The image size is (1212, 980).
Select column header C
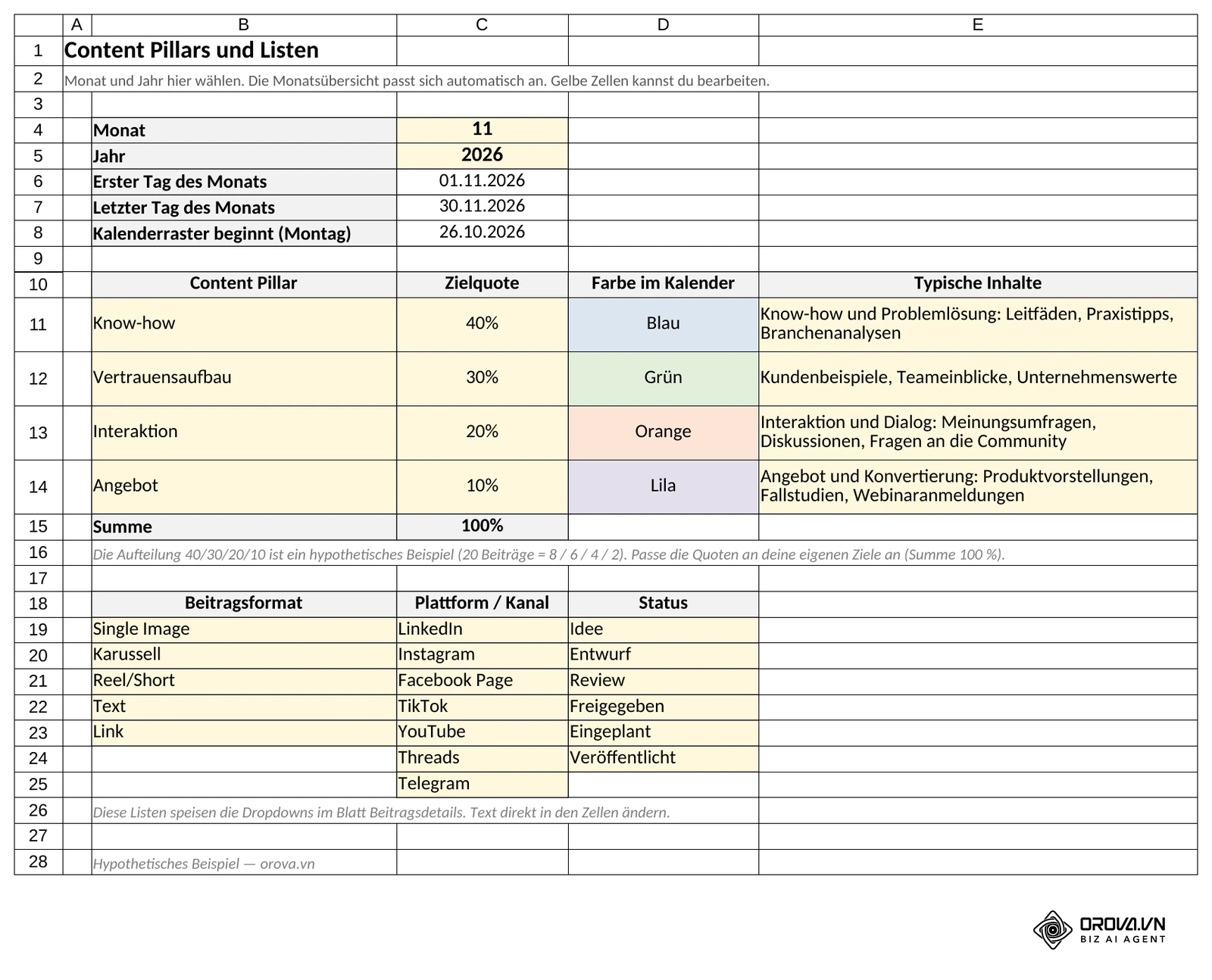point(482,25)
